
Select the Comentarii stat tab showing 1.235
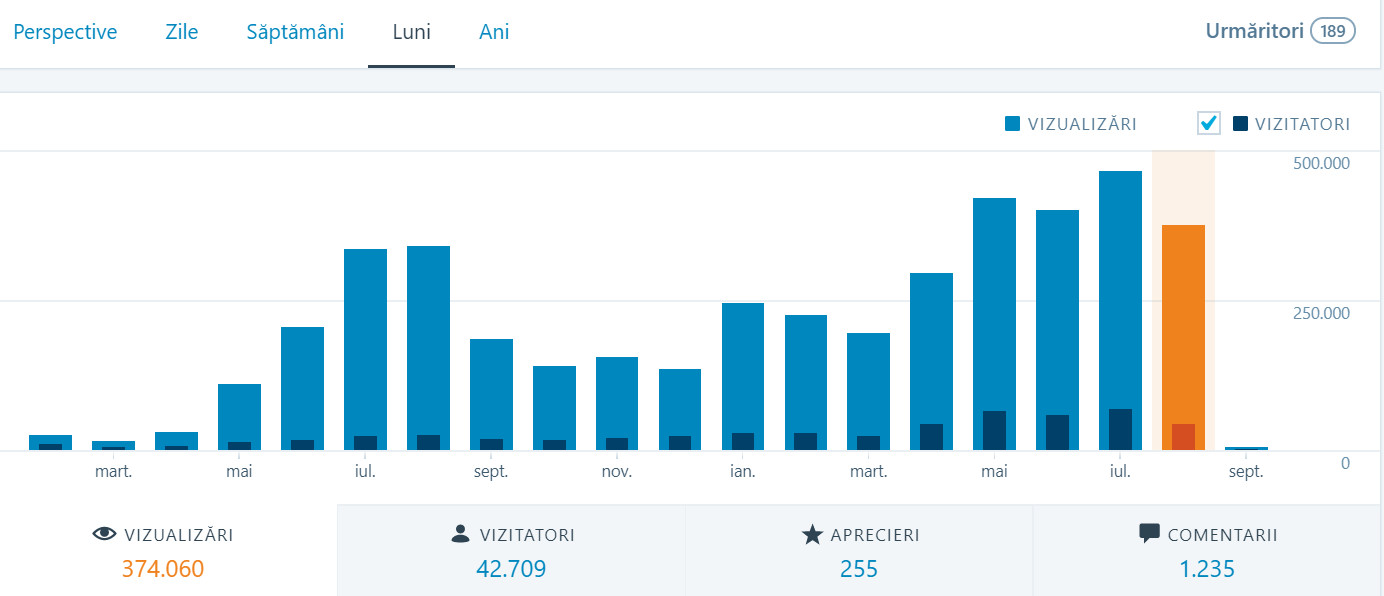coord(1207,551)
